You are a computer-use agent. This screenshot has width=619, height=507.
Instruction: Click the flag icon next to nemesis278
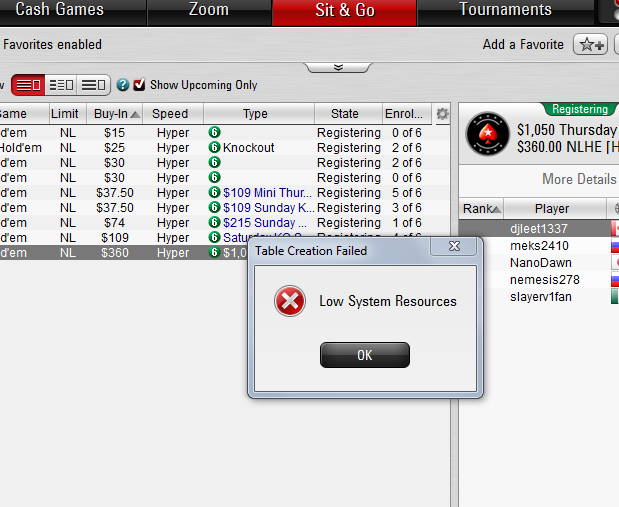point(615,280)
